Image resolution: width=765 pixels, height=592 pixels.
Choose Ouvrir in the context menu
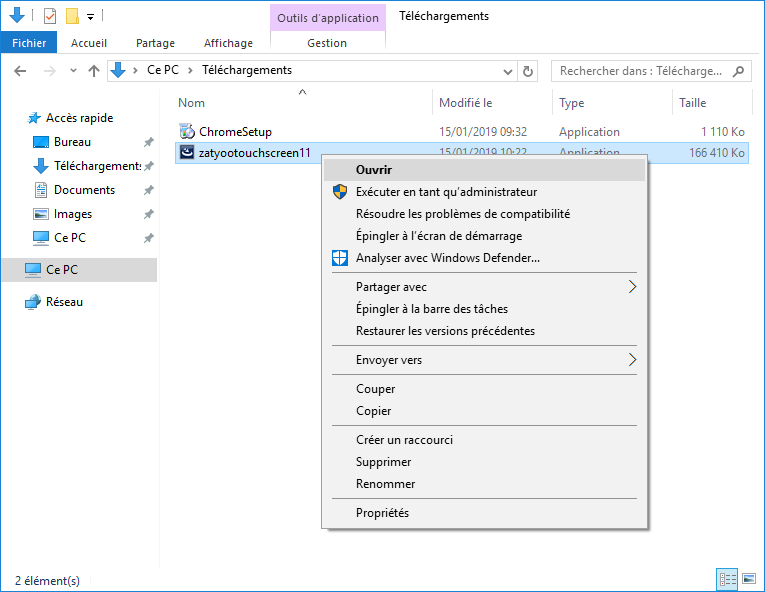coord(484,170)
